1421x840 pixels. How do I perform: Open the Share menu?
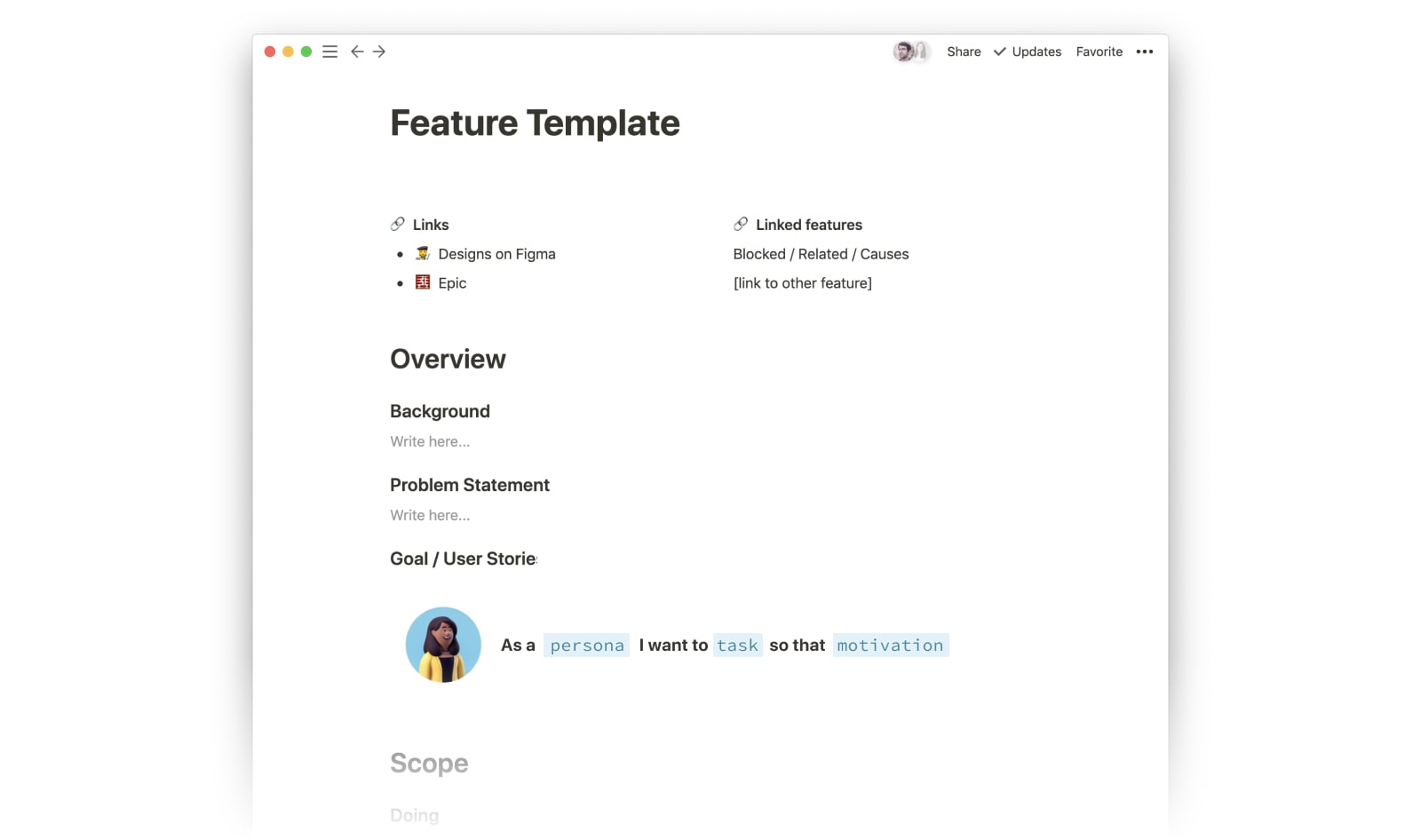coord(964,52)
